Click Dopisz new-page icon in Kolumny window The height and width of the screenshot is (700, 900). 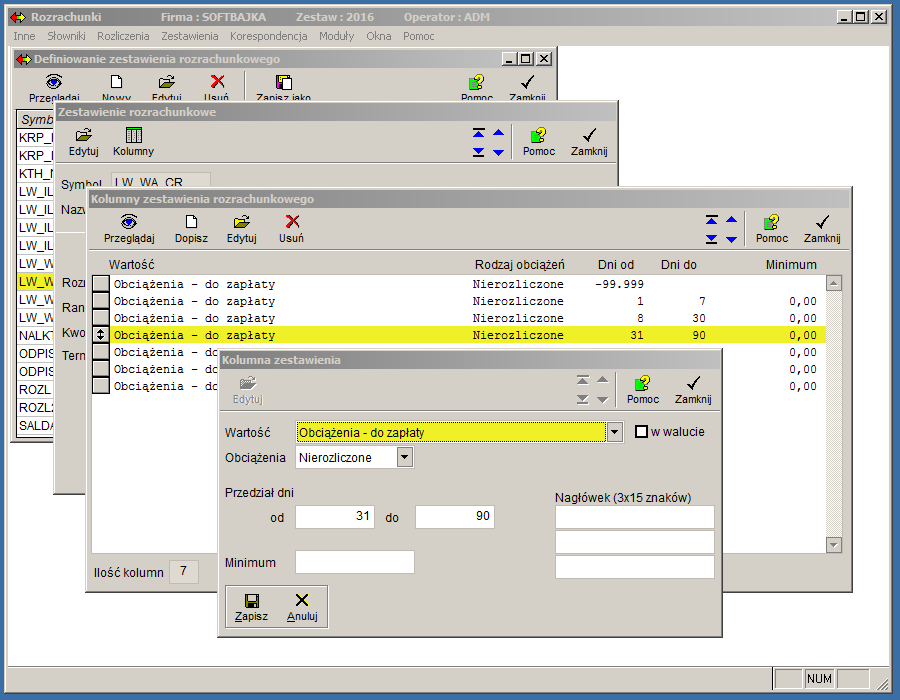(x=191, y=221)
